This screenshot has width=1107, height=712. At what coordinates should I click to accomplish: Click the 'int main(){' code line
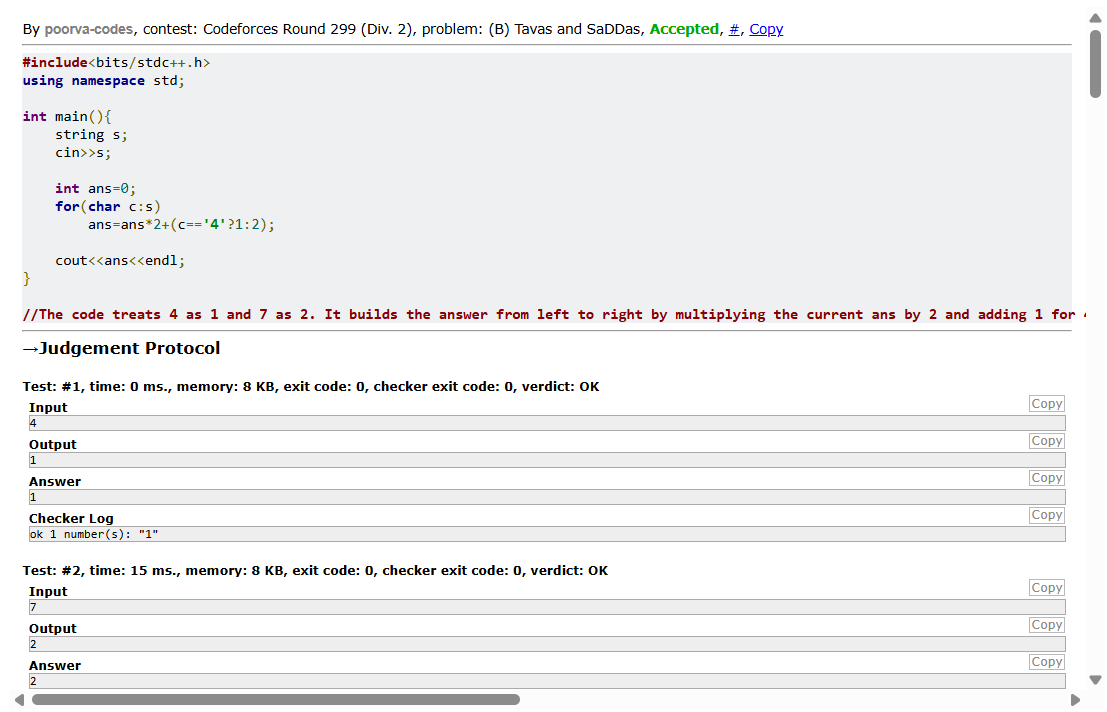click(67, 116)
